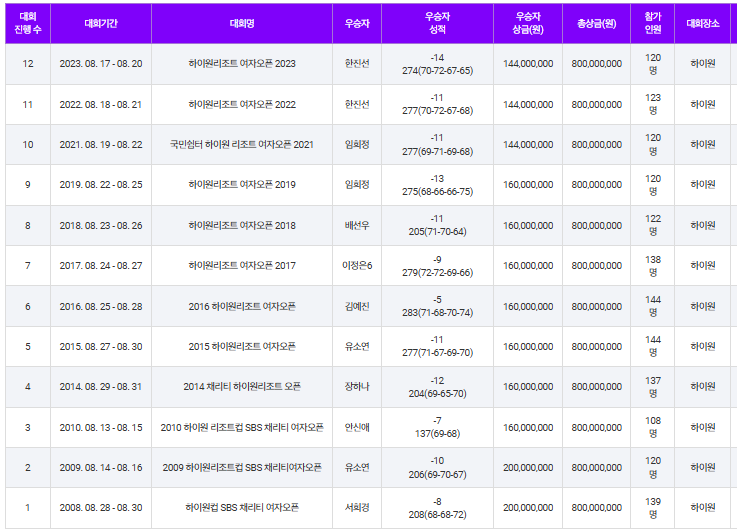The image size is (737, 532).
Task: Select '2016 하이원리조트 여자오픈' cell
Action: point(242,306)
